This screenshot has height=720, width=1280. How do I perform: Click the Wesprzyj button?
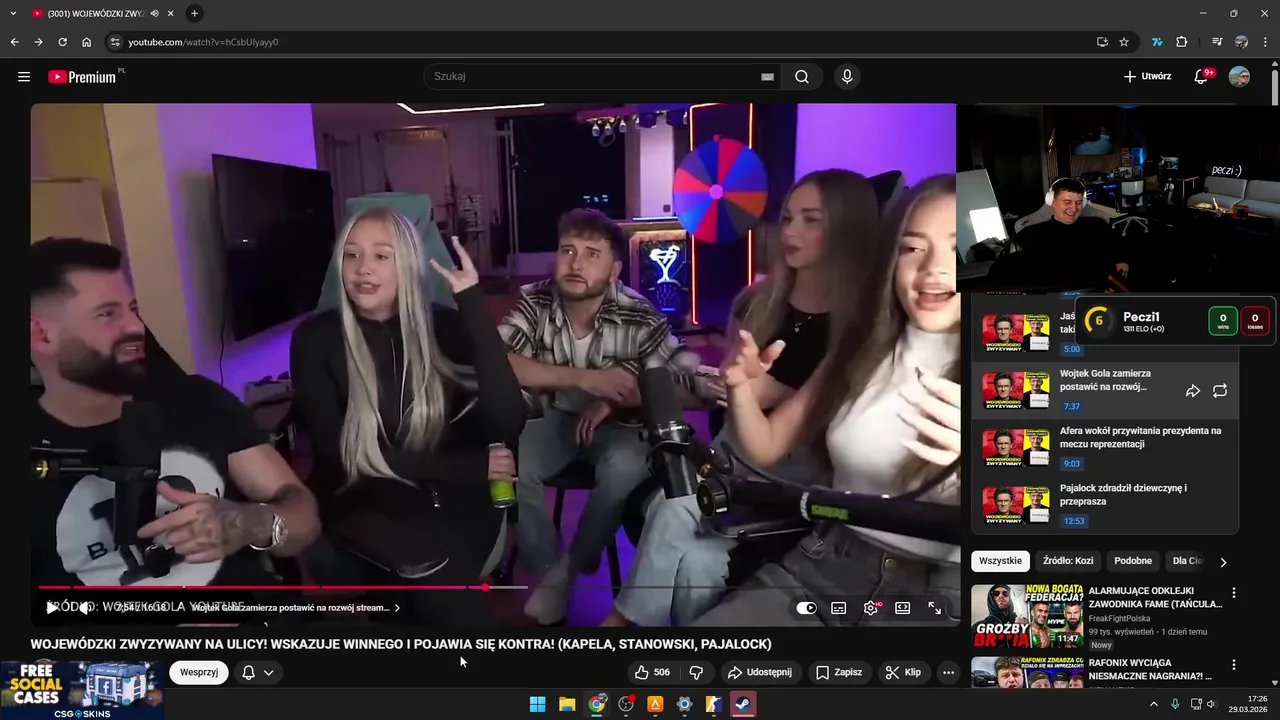[x=199, y=672]
